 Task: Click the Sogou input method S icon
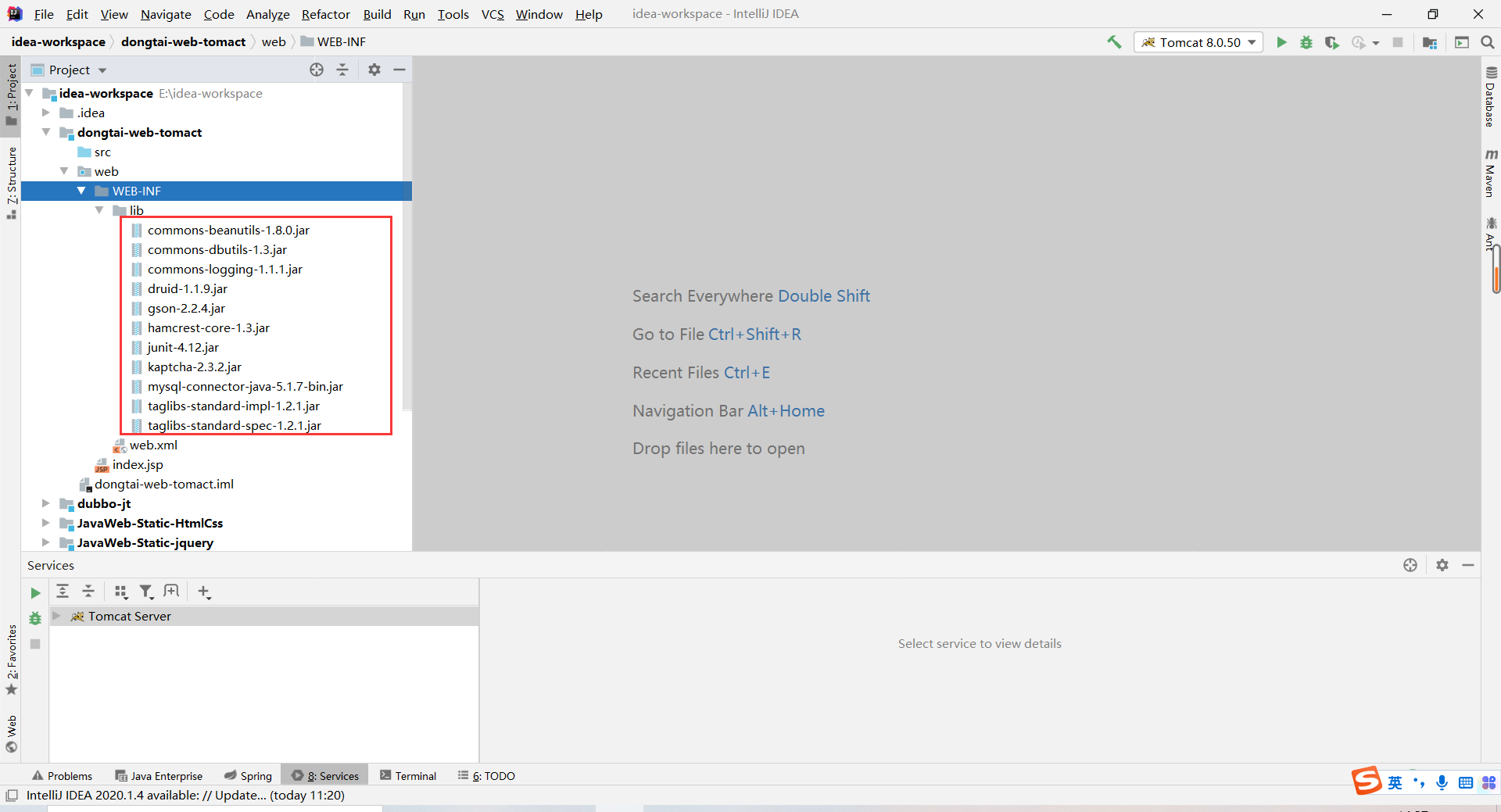tap(1367, 781)
